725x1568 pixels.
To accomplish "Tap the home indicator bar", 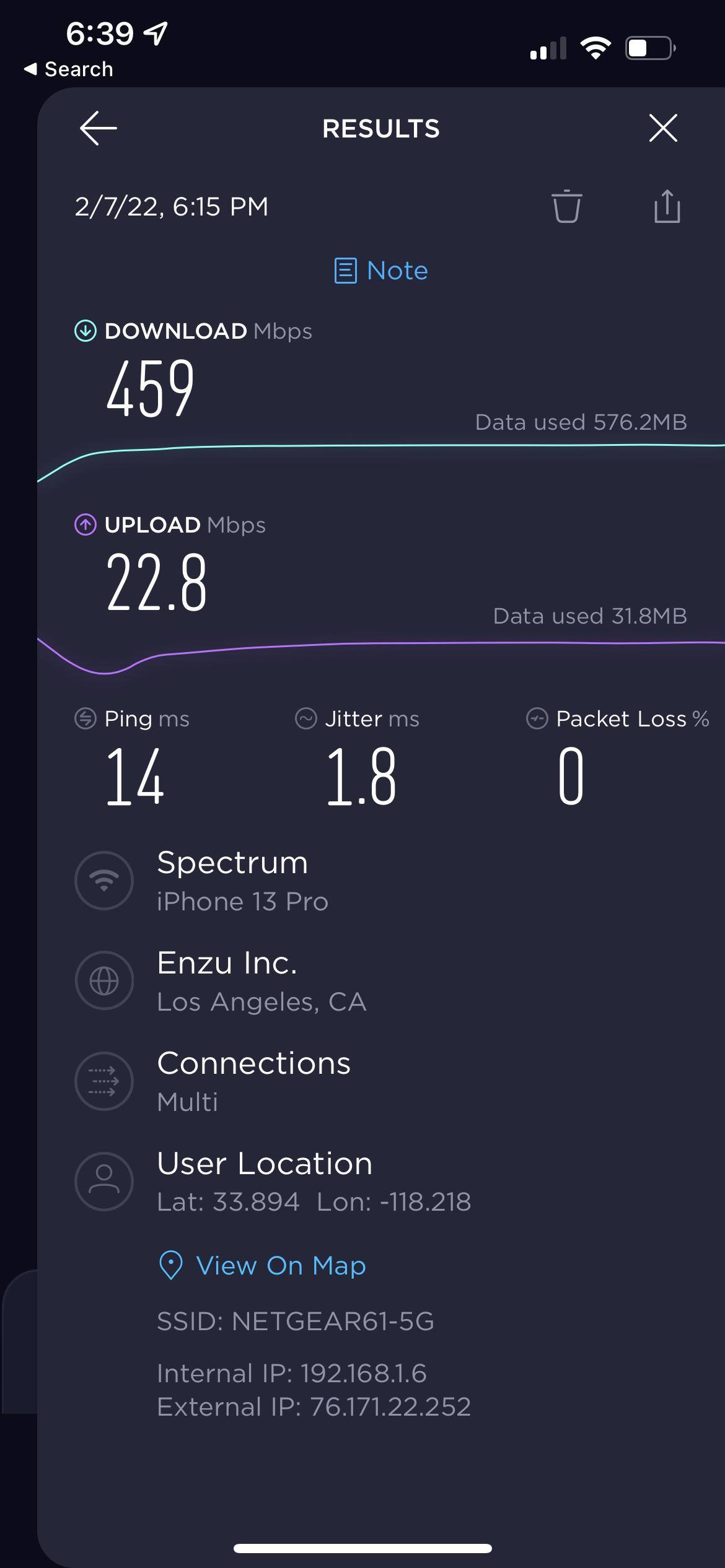I will coord(362,1549).
